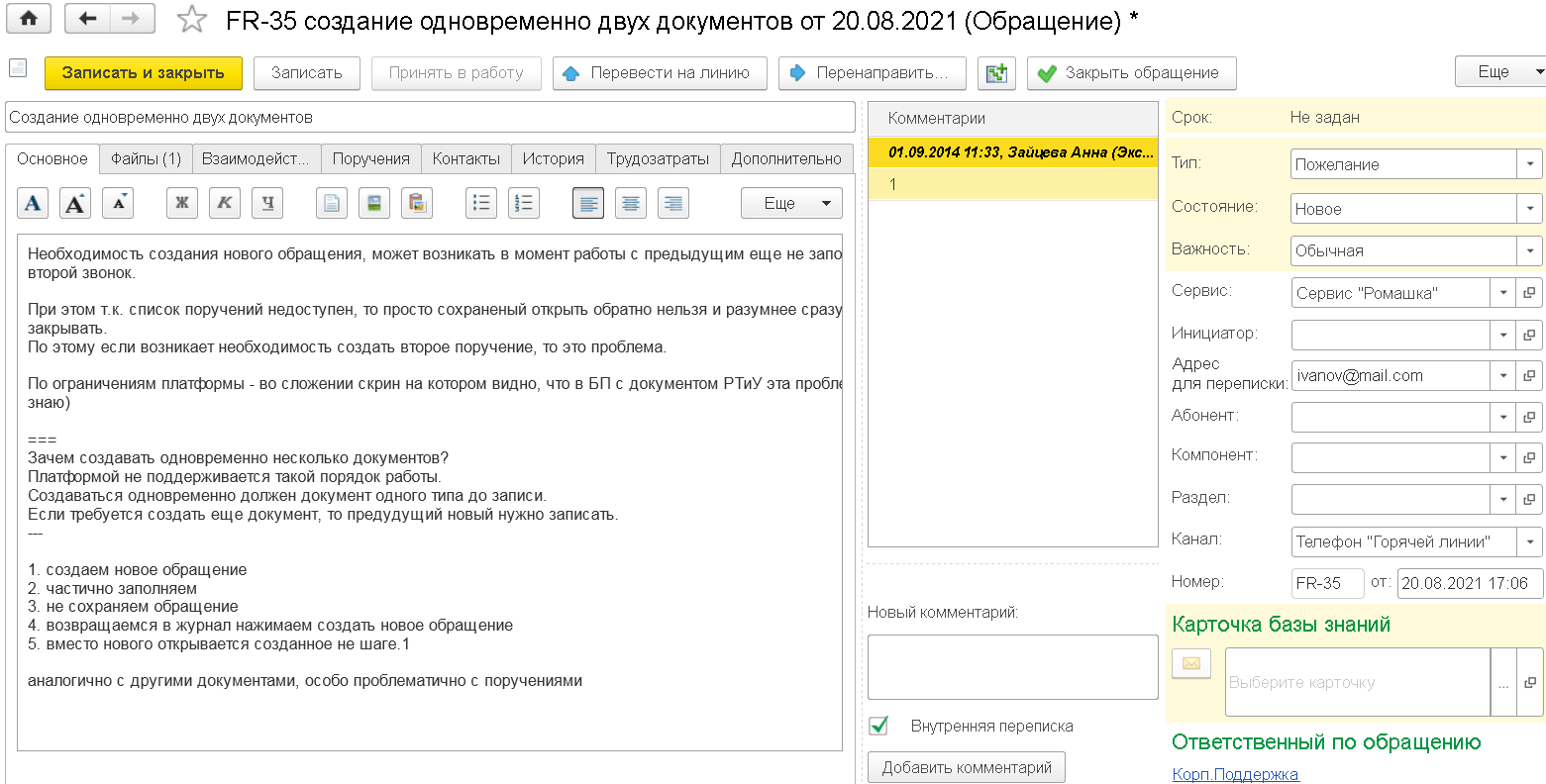Click the Номер field FR-35
The image size is (1546, 784).
(1328, 583)
